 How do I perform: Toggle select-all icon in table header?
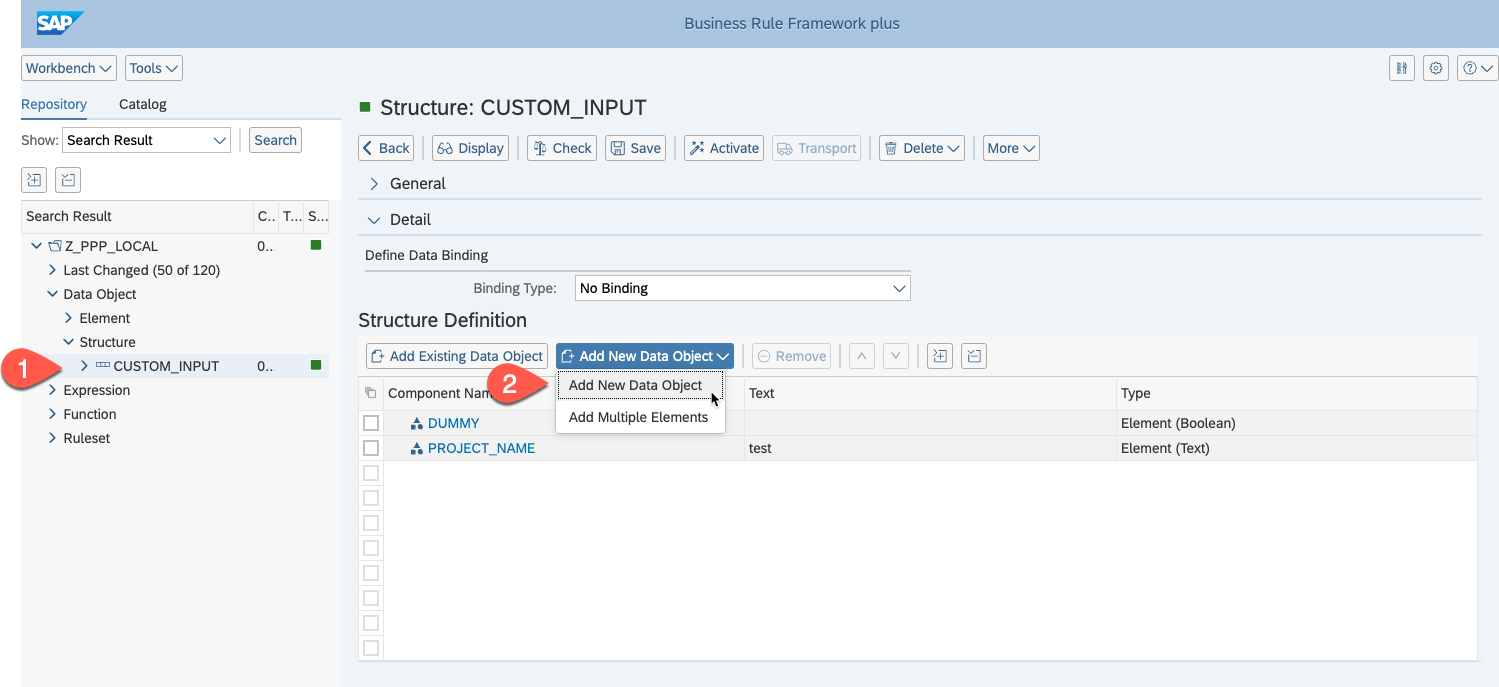[371, 393]
